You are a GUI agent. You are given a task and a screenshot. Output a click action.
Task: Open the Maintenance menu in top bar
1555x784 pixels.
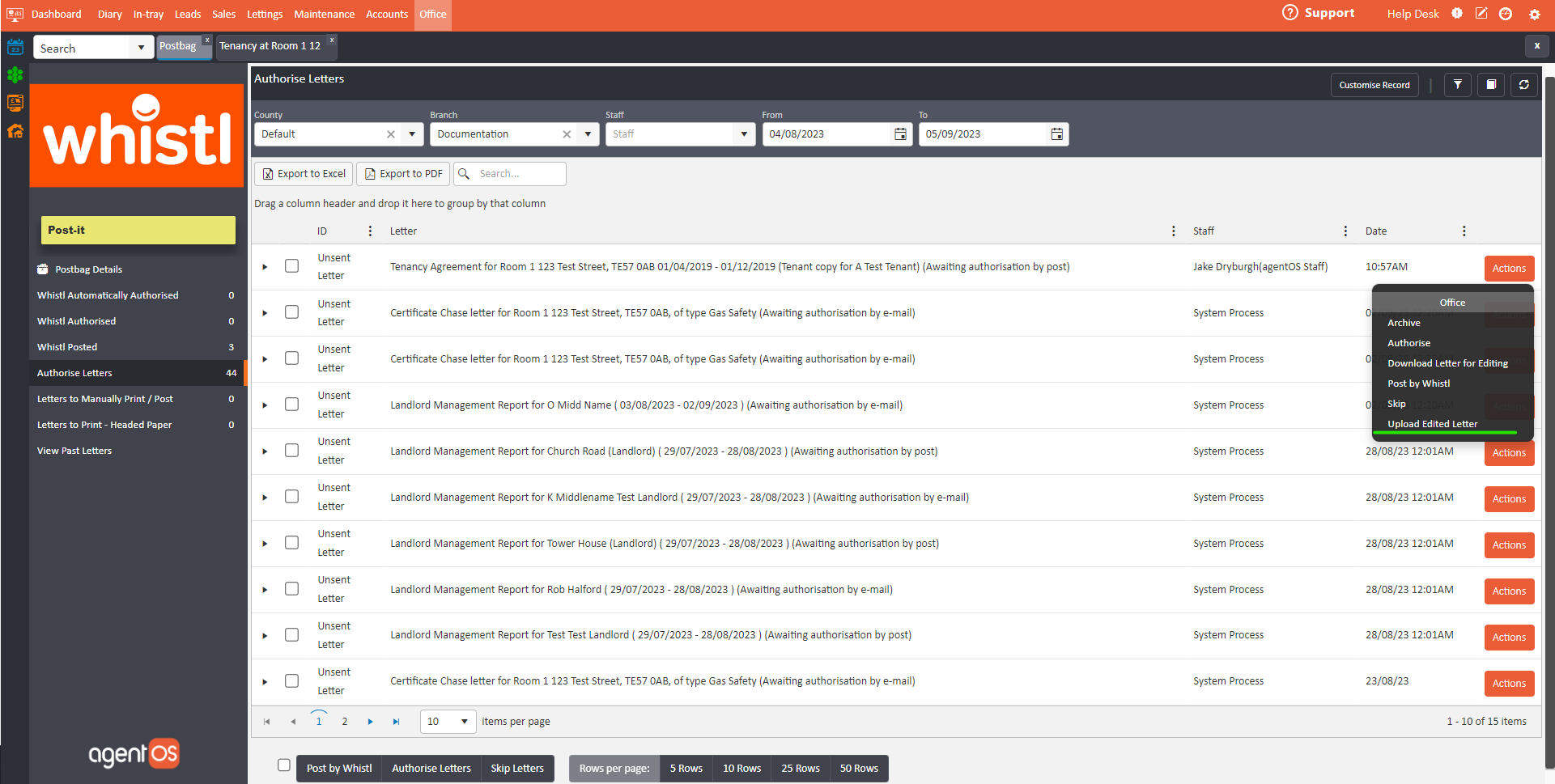pyautogui.click(x=324, y=15)
